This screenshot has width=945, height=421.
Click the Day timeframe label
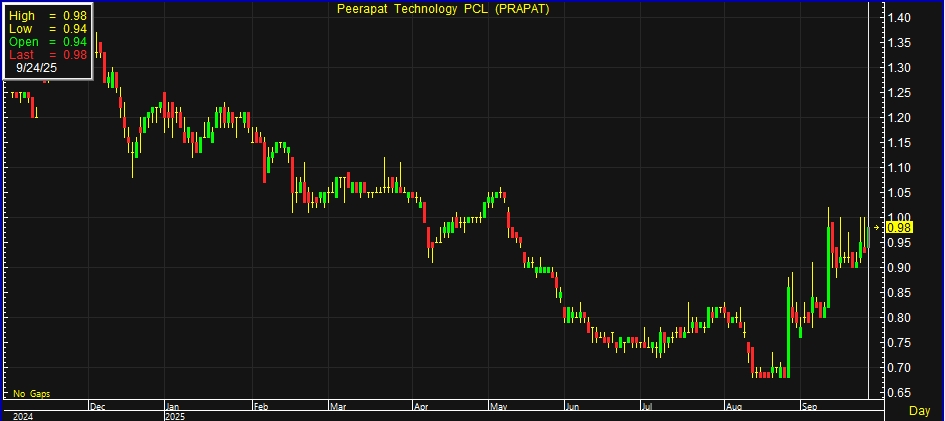tap(919, 410)
